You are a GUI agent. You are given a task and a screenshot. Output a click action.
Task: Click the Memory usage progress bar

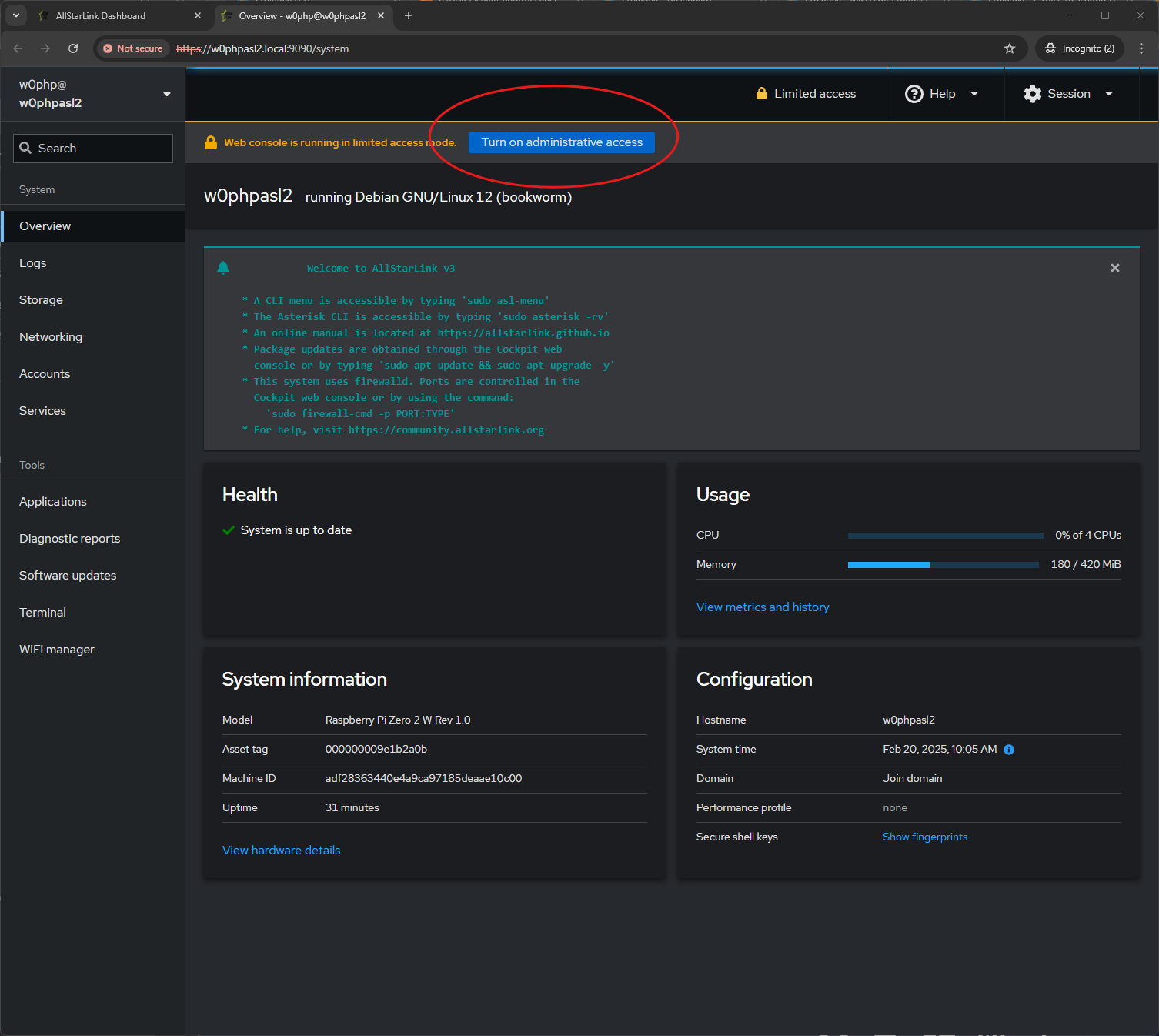[x=943, y=565]
